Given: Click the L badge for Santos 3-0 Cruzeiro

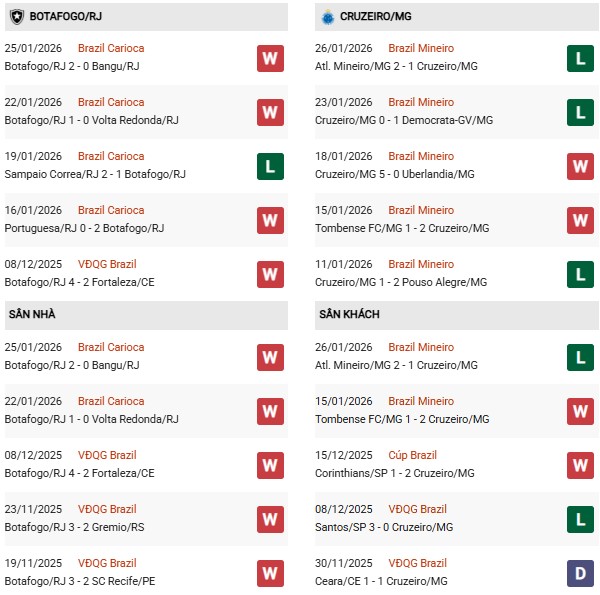Looking at the screenshot, I should click(x=580, y=519).
